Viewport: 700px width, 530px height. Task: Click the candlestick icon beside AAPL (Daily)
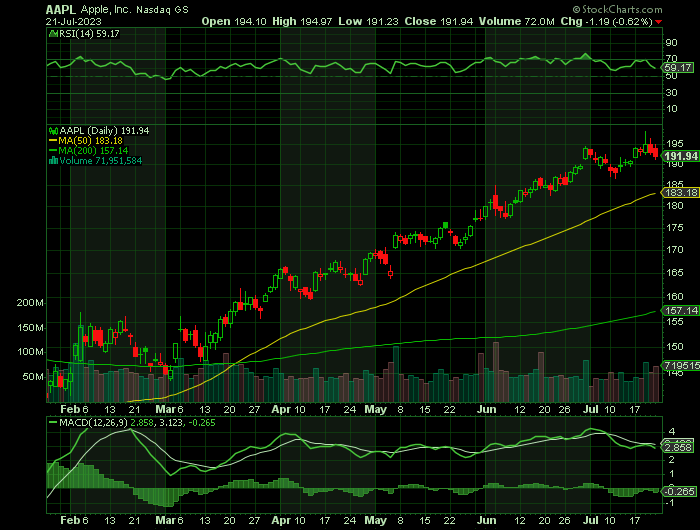(53, 131)
